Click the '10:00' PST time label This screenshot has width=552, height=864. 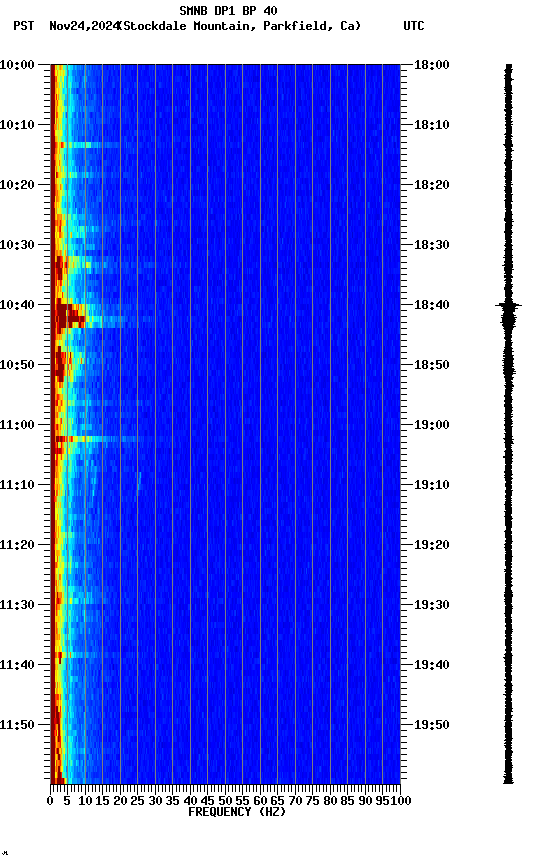(17, 65)
